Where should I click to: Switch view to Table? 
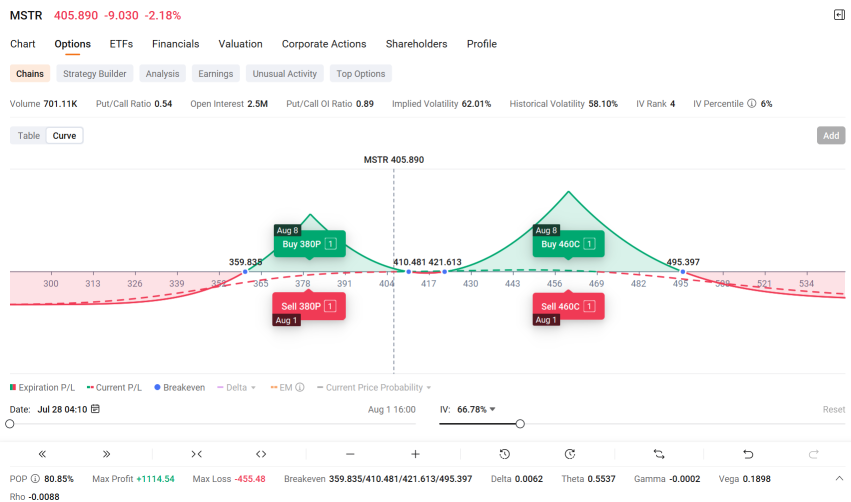pyautogui.click(x=29, y=136)
